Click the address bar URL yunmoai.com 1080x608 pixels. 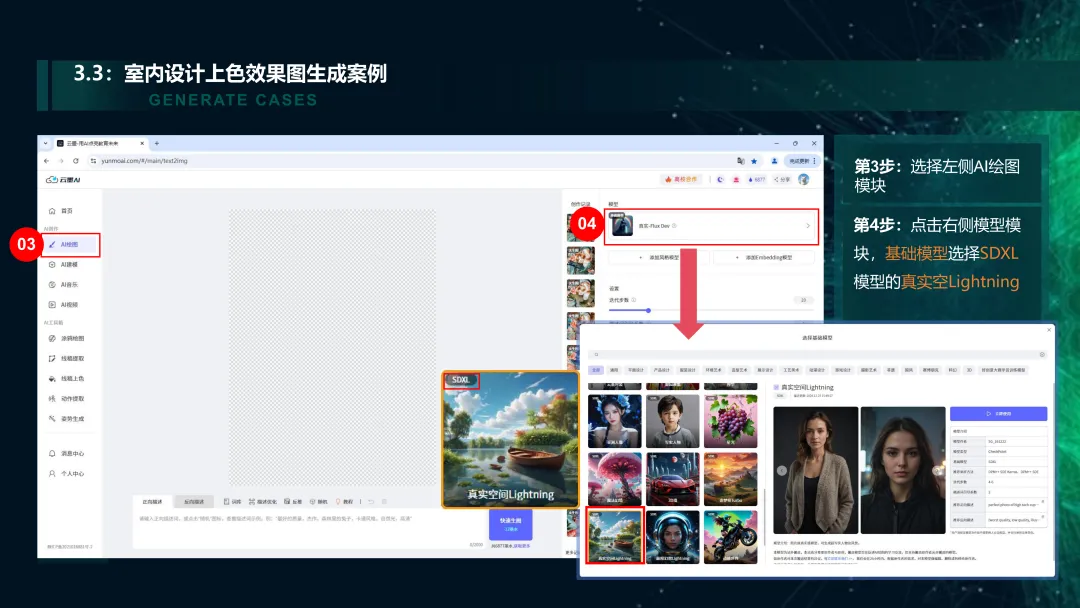click(x=145, y=160)
